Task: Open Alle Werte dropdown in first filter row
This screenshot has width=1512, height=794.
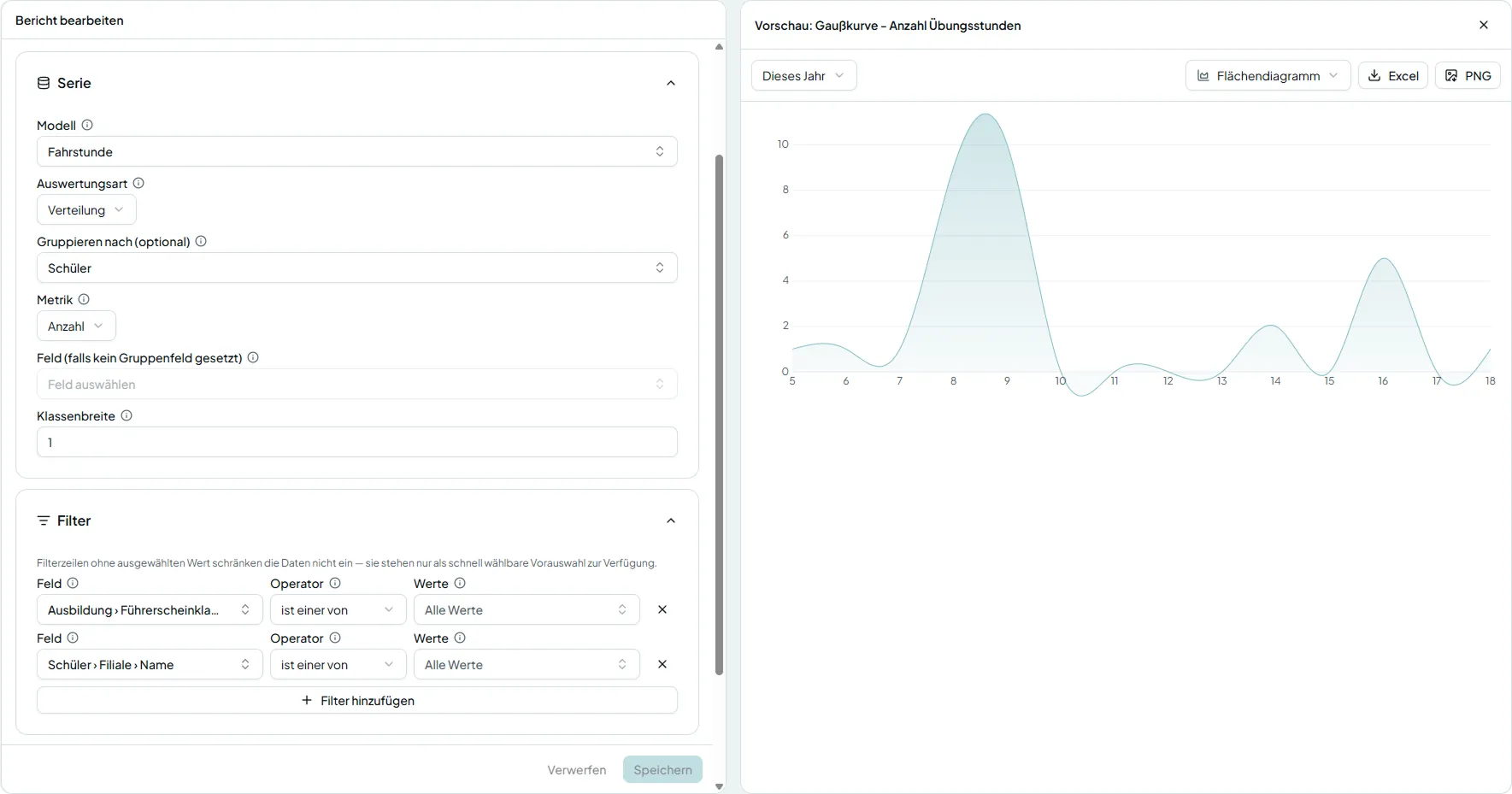Action: point(527,609)
